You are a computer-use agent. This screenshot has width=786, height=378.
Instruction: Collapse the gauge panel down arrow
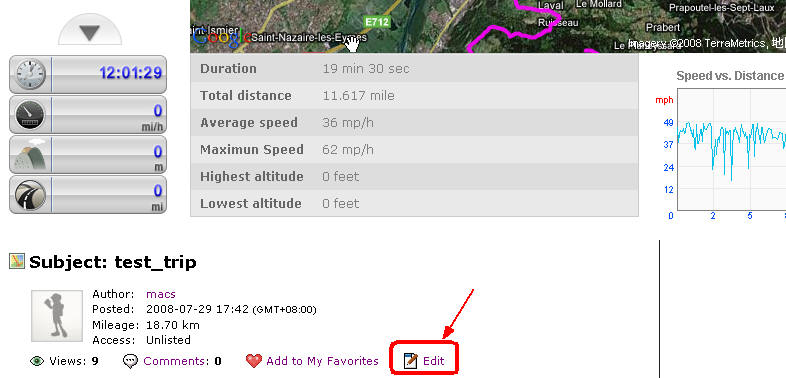click(90, 32)
